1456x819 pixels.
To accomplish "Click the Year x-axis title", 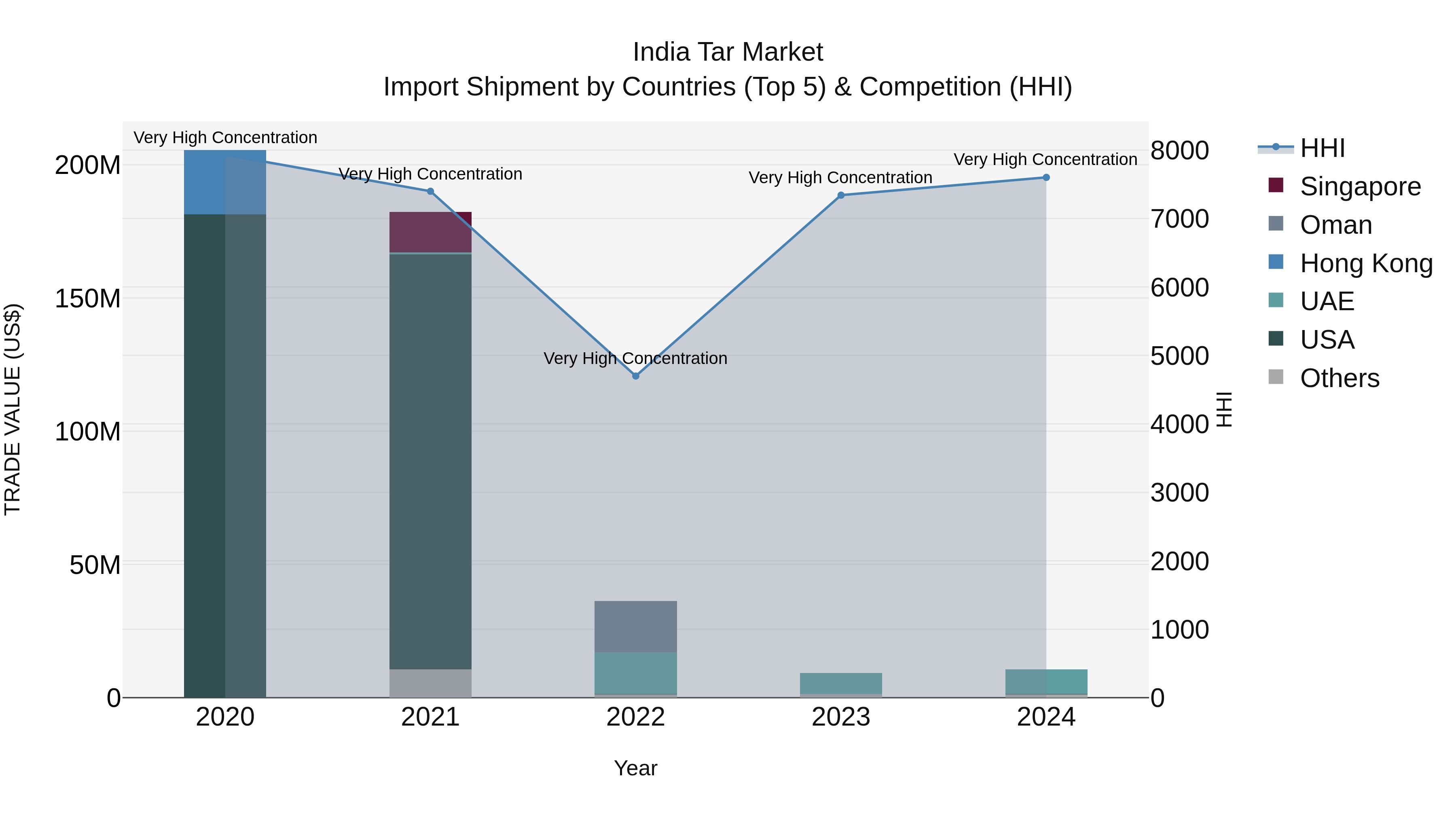I will [x=635, y=768].
